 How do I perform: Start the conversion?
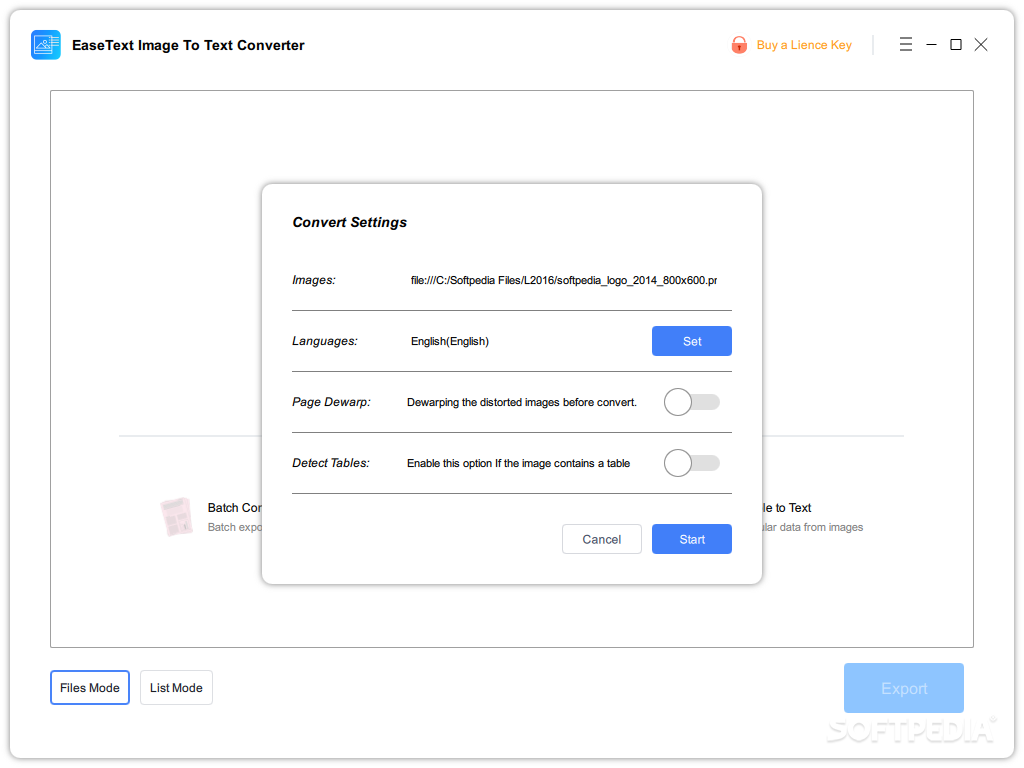click(692, 539)
